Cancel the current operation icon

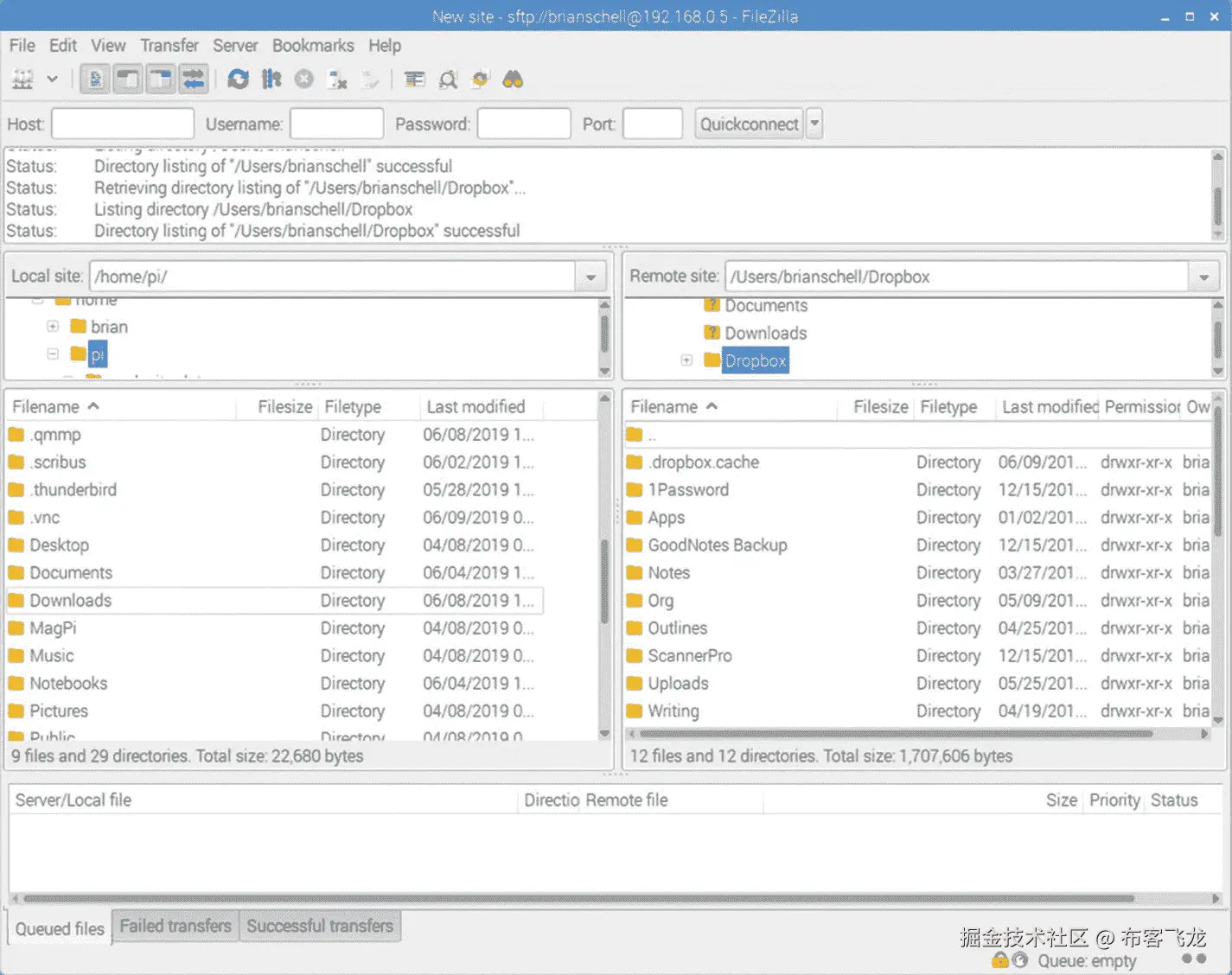[303, 80]
